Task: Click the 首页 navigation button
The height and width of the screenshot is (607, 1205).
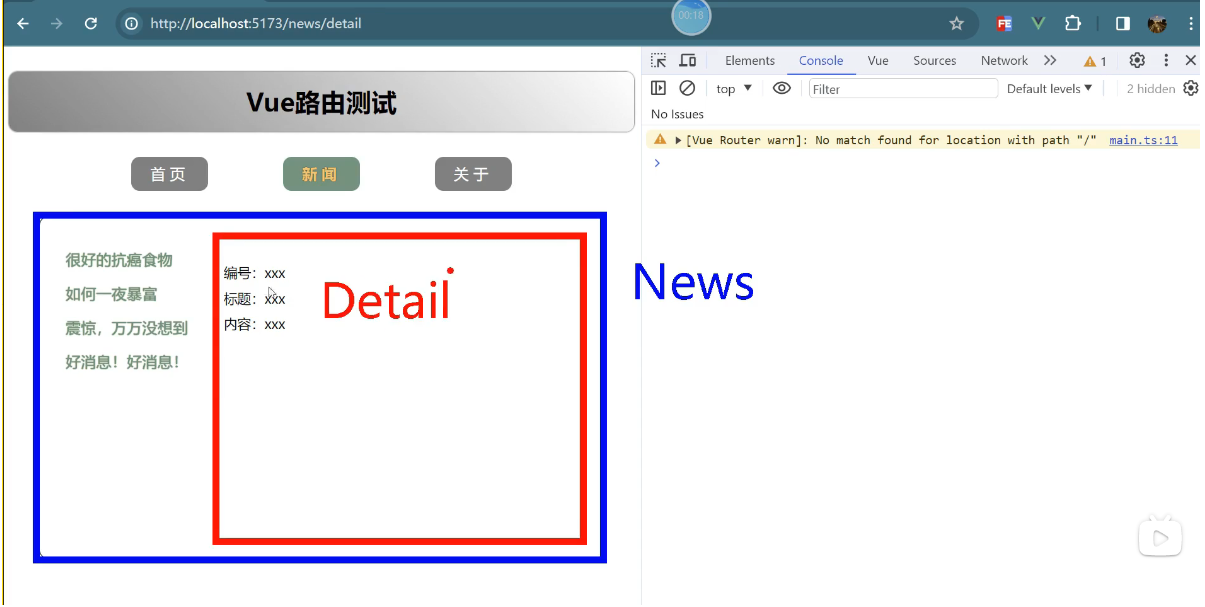Action: [x=169, y=174]
